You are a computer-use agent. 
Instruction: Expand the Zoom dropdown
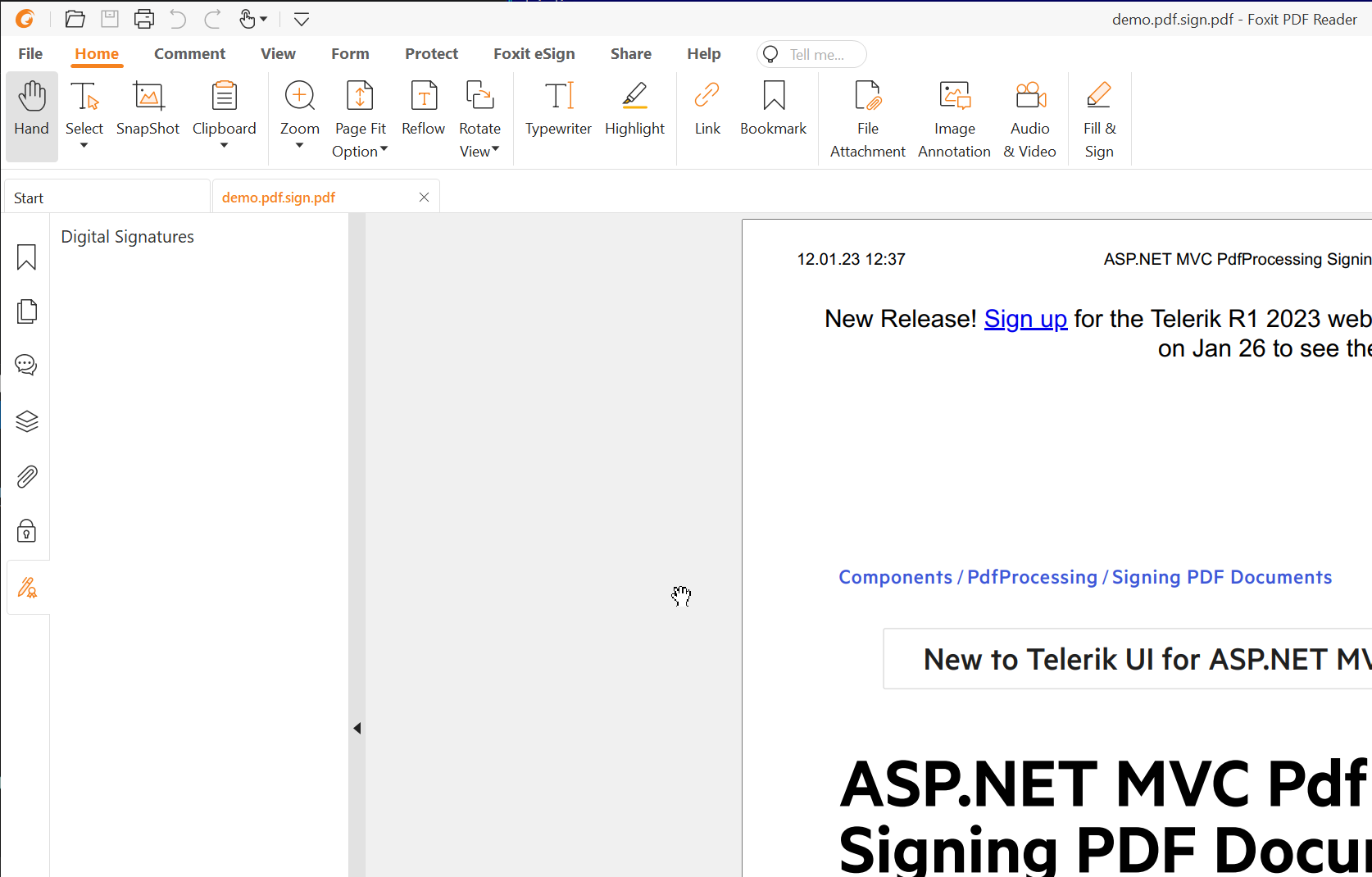pos(300,146)
